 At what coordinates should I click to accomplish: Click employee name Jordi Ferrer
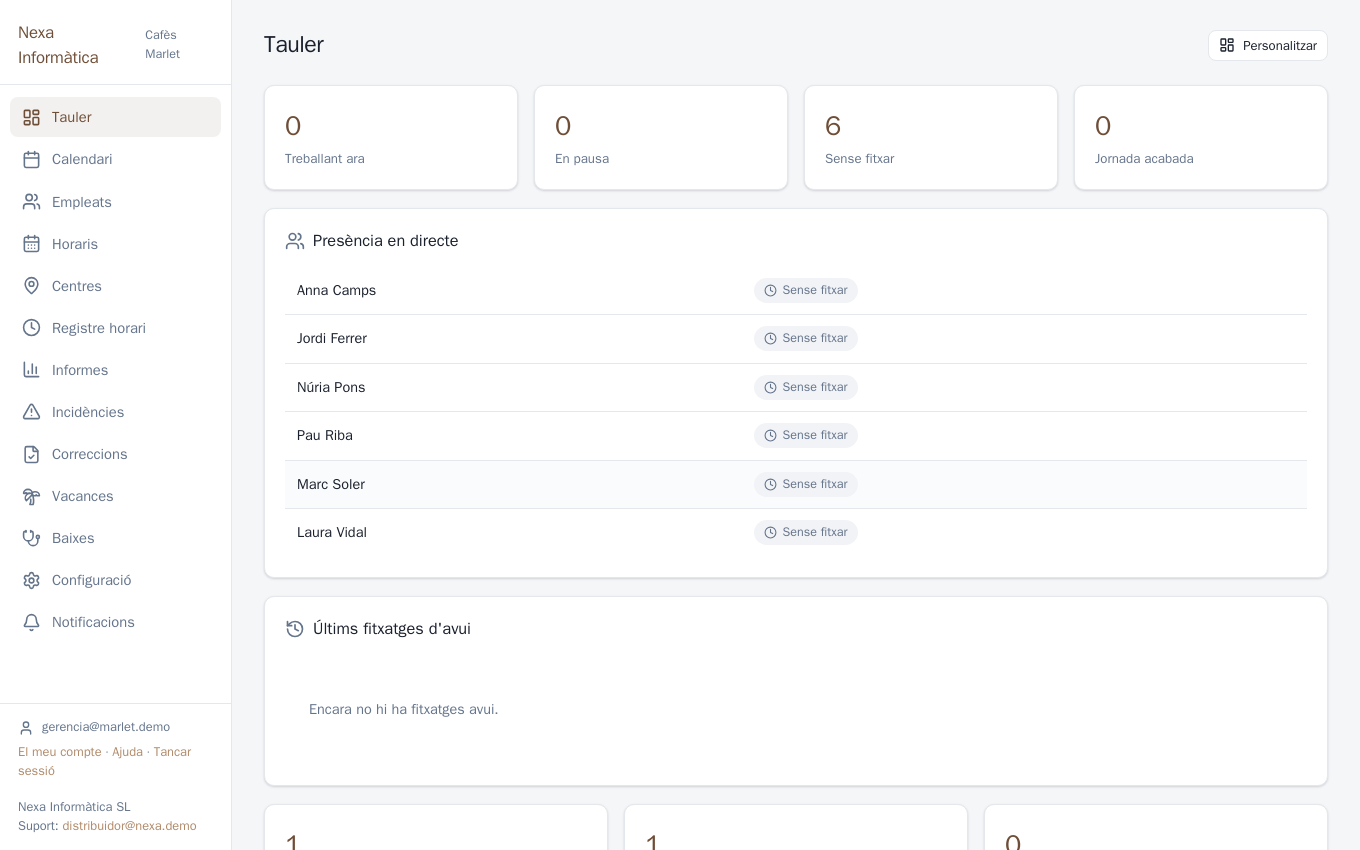(332, 339)
